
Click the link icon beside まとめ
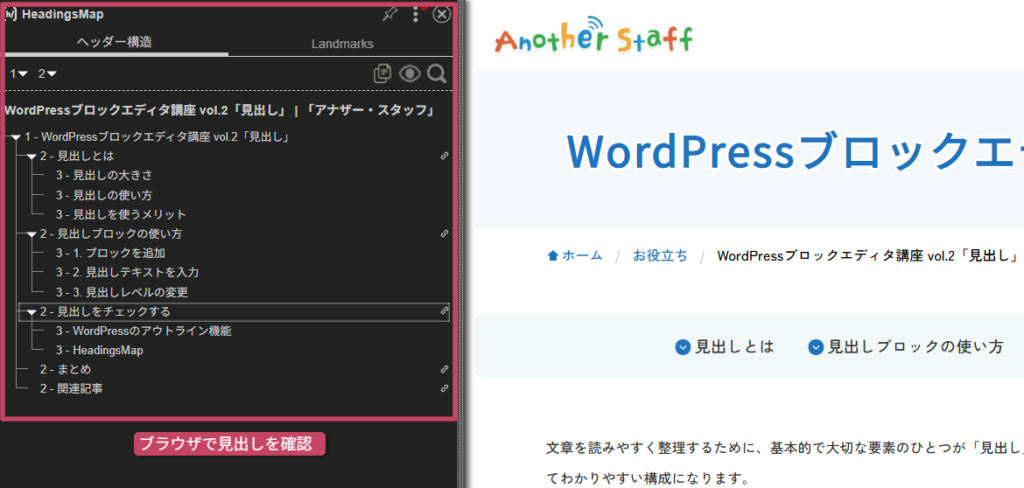tap(445, 369)
